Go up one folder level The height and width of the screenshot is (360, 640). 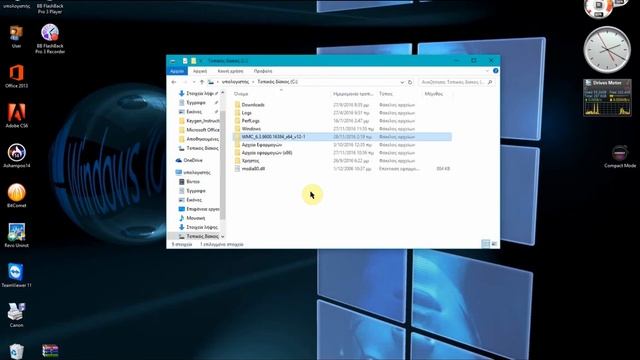[x=202, y=82]
